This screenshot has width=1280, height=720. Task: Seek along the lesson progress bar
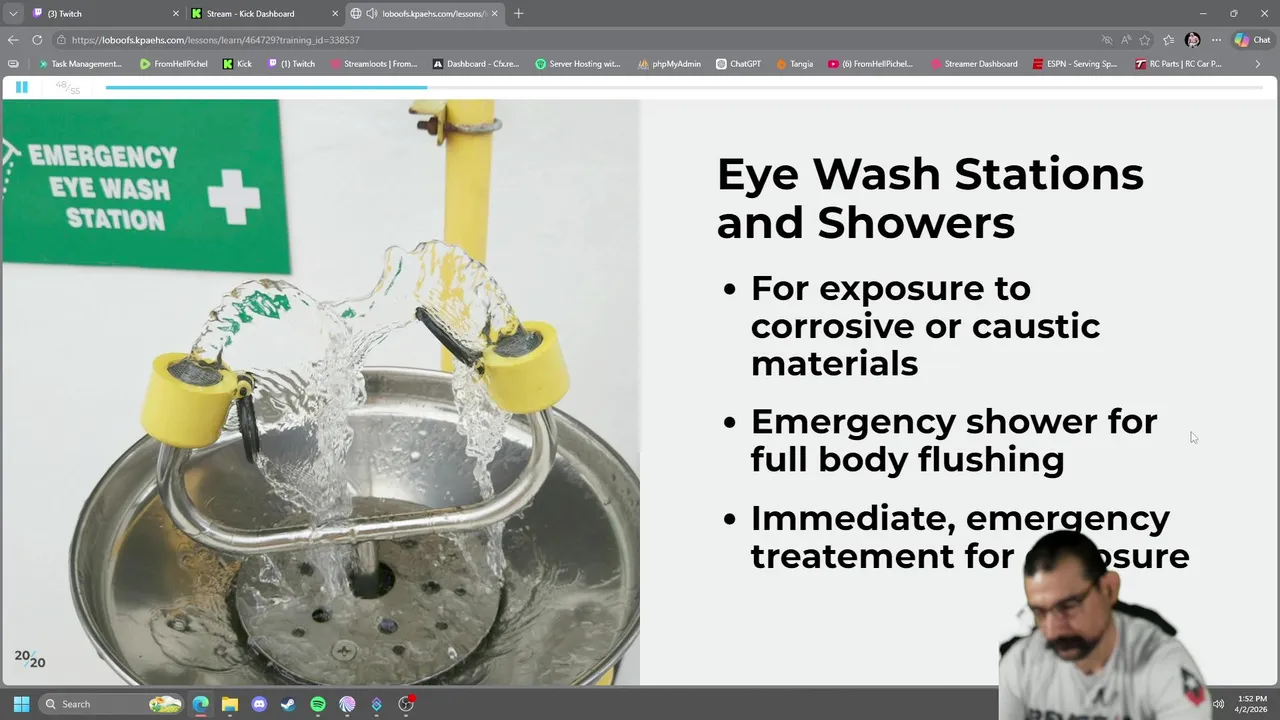pos(685,88)
